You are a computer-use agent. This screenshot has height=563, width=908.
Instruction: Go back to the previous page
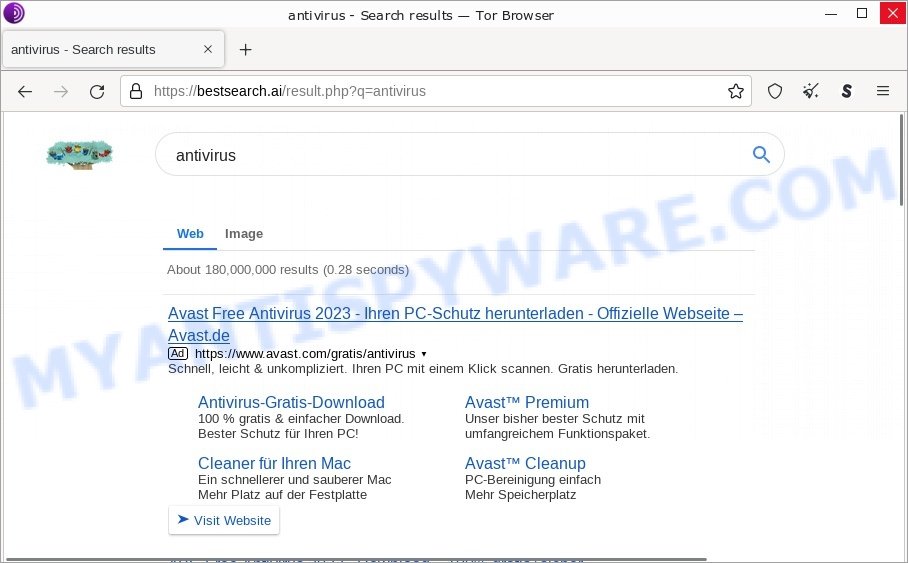25,92
